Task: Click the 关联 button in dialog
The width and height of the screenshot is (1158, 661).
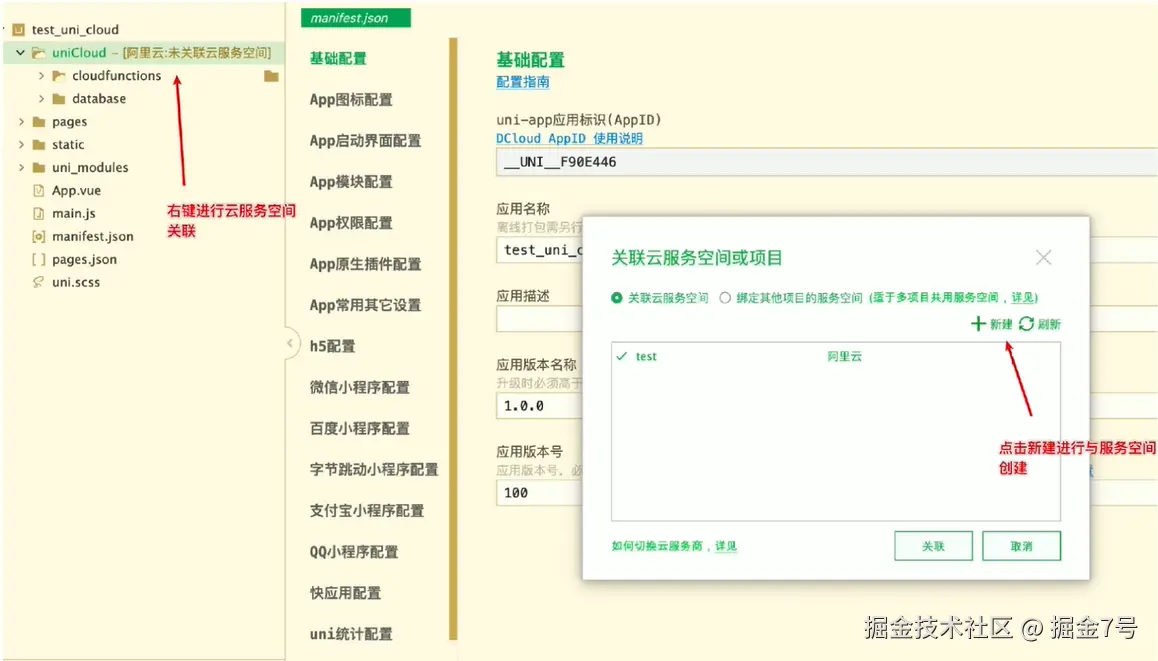Action: tap(933, 546)
